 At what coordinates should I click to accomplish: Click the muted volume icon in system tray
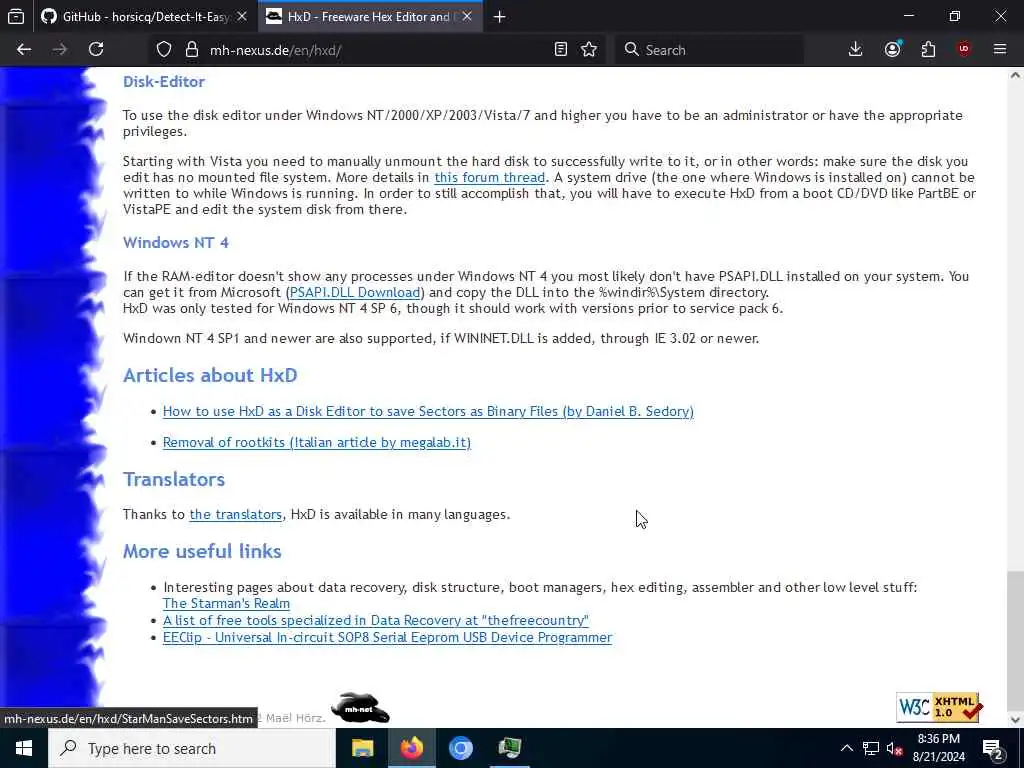[x=894, y=748]
